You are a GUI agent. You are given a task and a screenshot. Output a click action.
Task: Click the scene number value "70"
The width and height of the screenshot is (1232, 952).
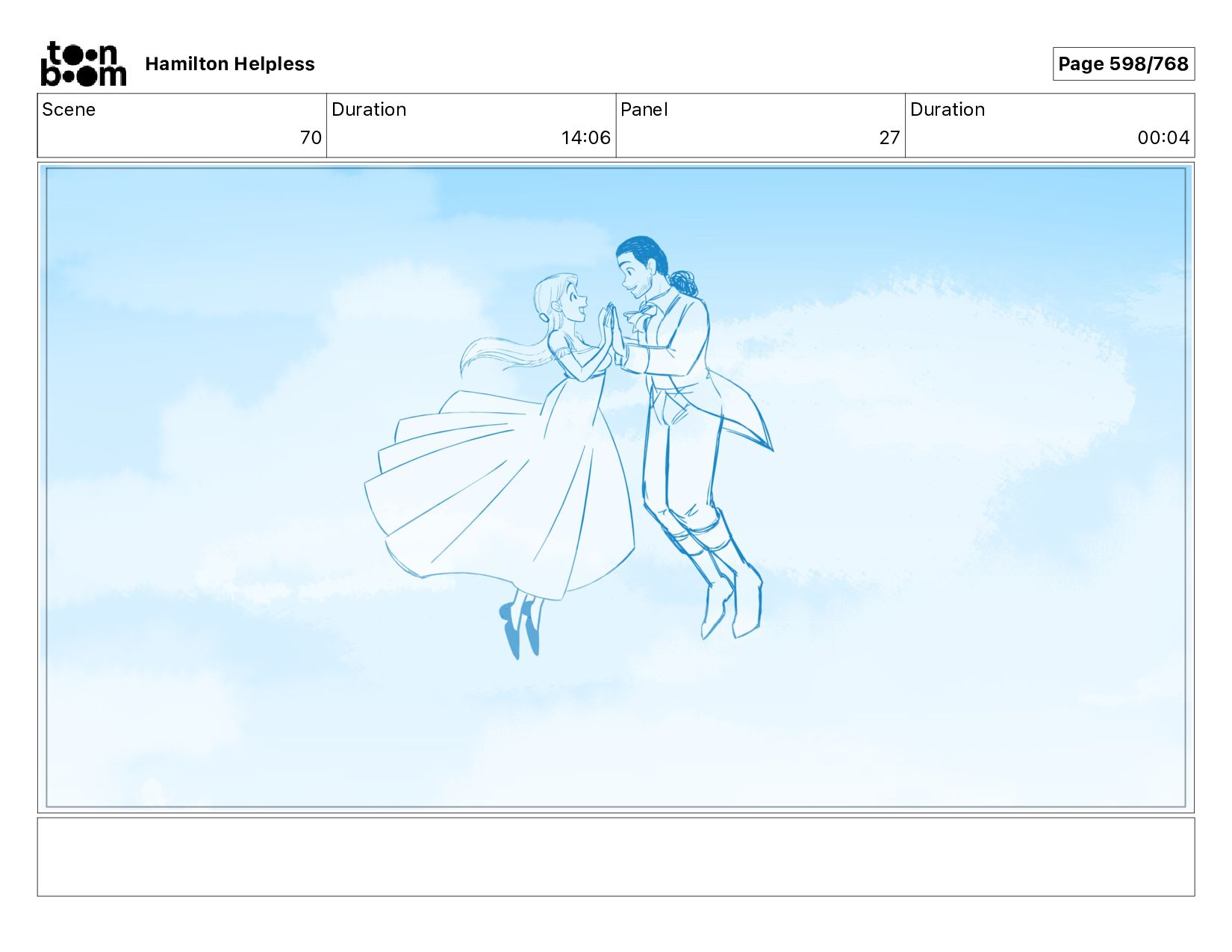point(311,138)
